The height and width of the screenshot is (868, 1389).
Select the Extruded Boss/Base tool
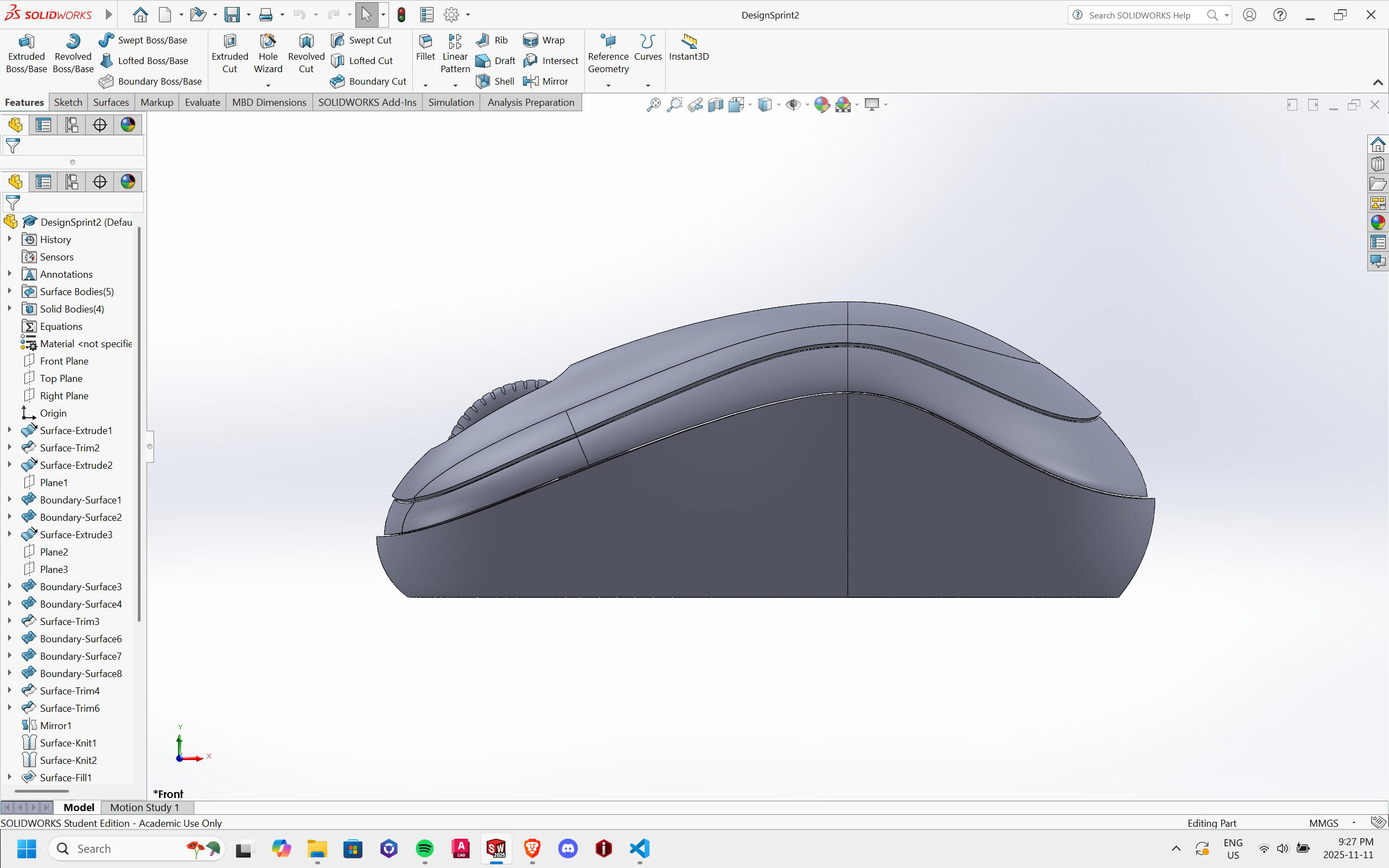tap(26, 53)
